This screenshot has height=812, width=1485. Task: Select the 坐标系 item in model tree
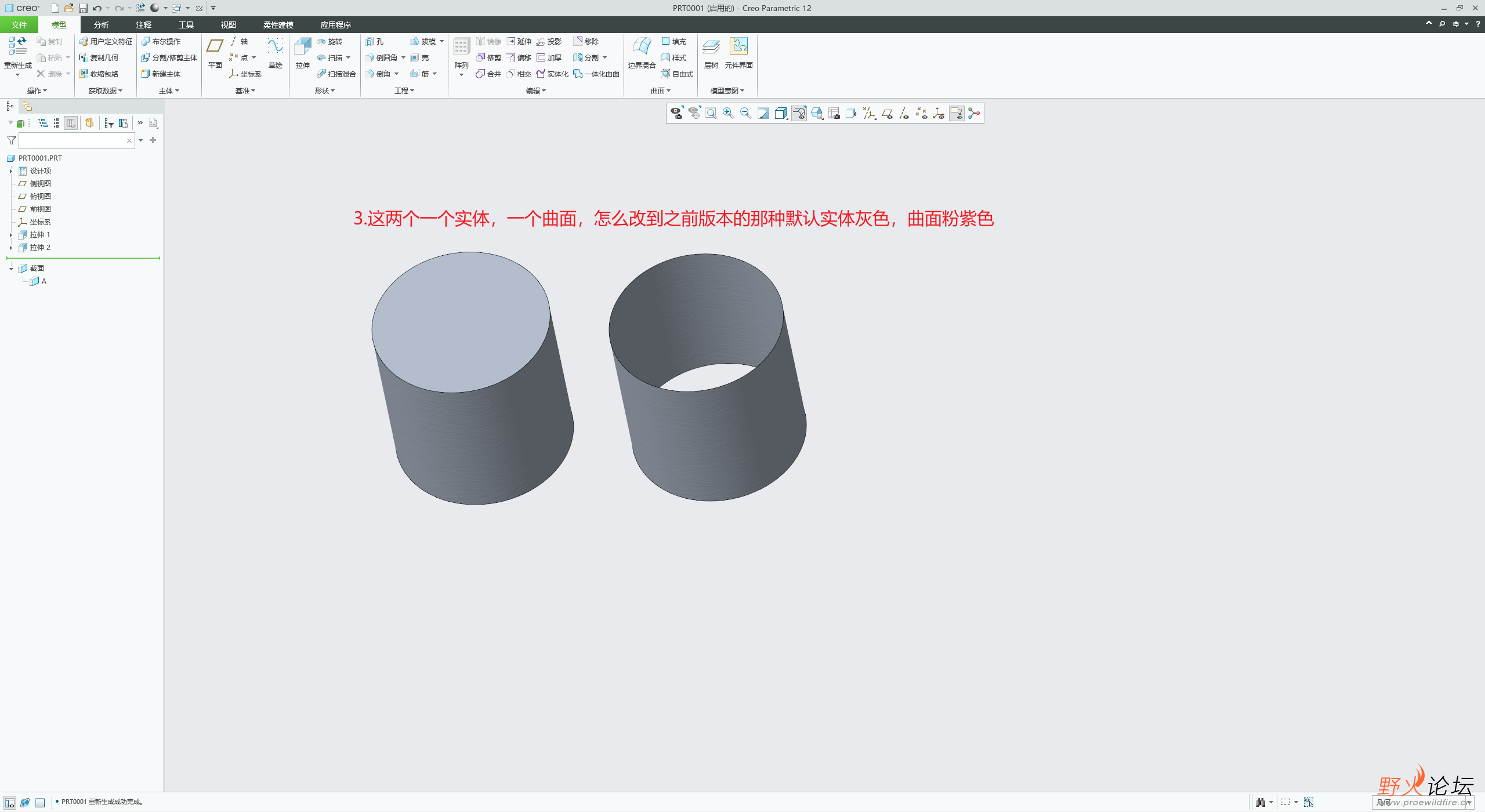coord(35,222)
